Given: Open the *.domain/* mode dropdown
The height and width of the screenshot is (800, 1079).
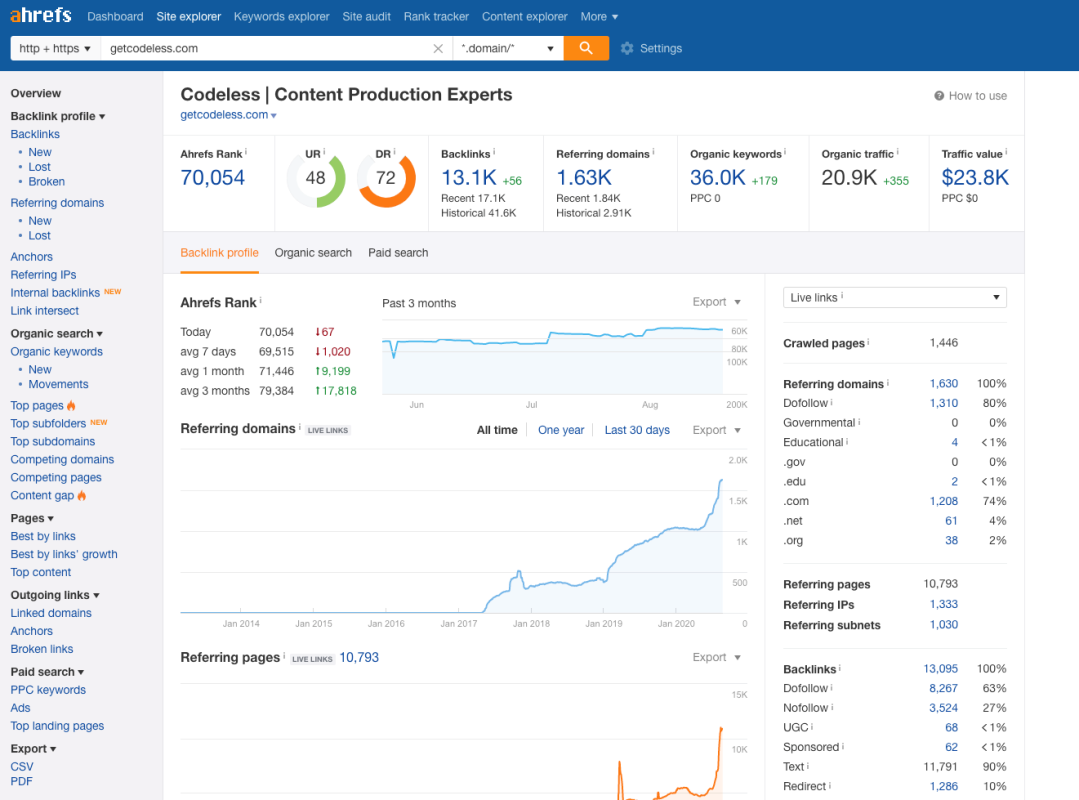Looking at the screenshot, I should click(508, 48).
